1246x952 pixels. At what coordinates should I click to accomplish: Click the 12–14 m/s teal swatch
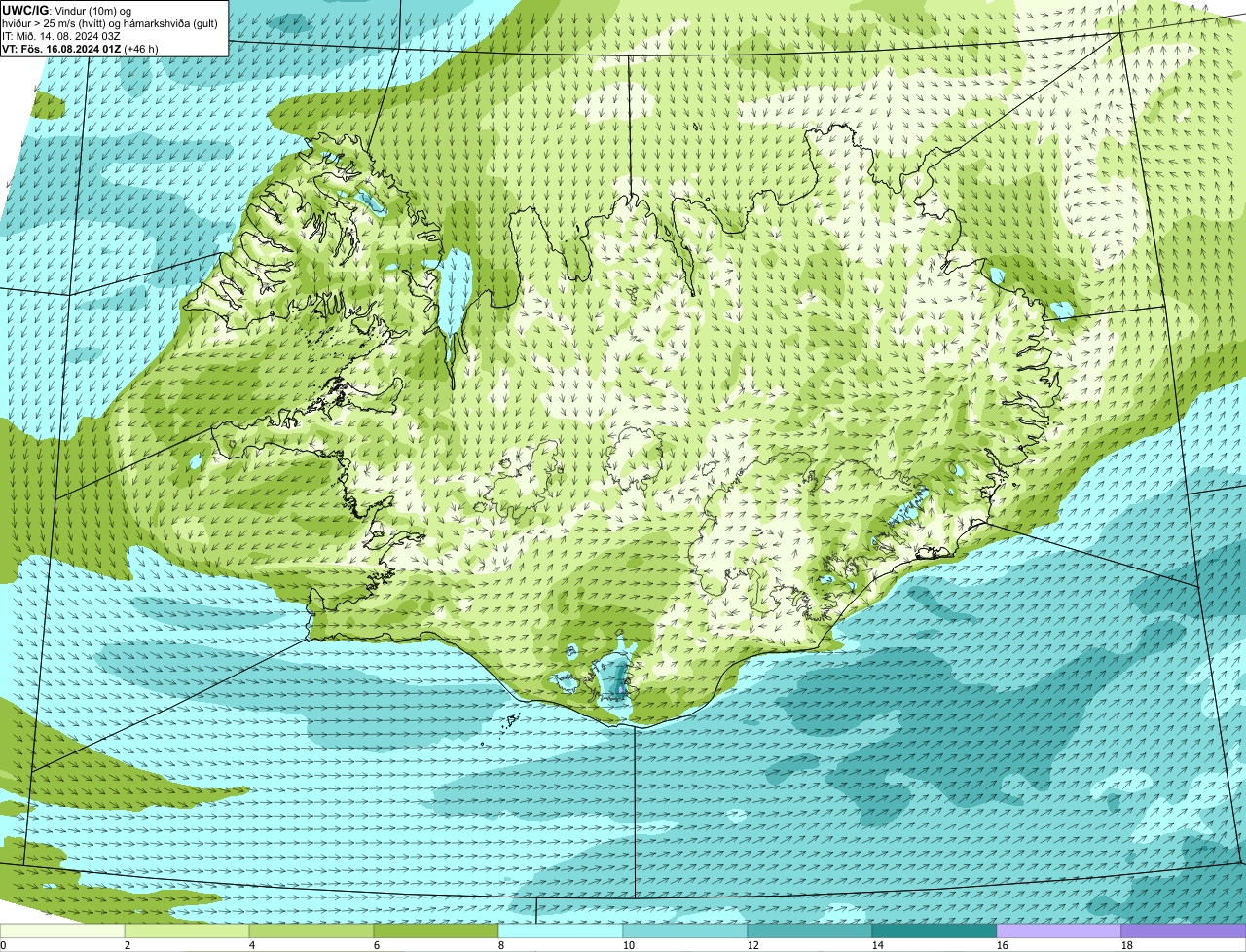(x=810, y=931)
